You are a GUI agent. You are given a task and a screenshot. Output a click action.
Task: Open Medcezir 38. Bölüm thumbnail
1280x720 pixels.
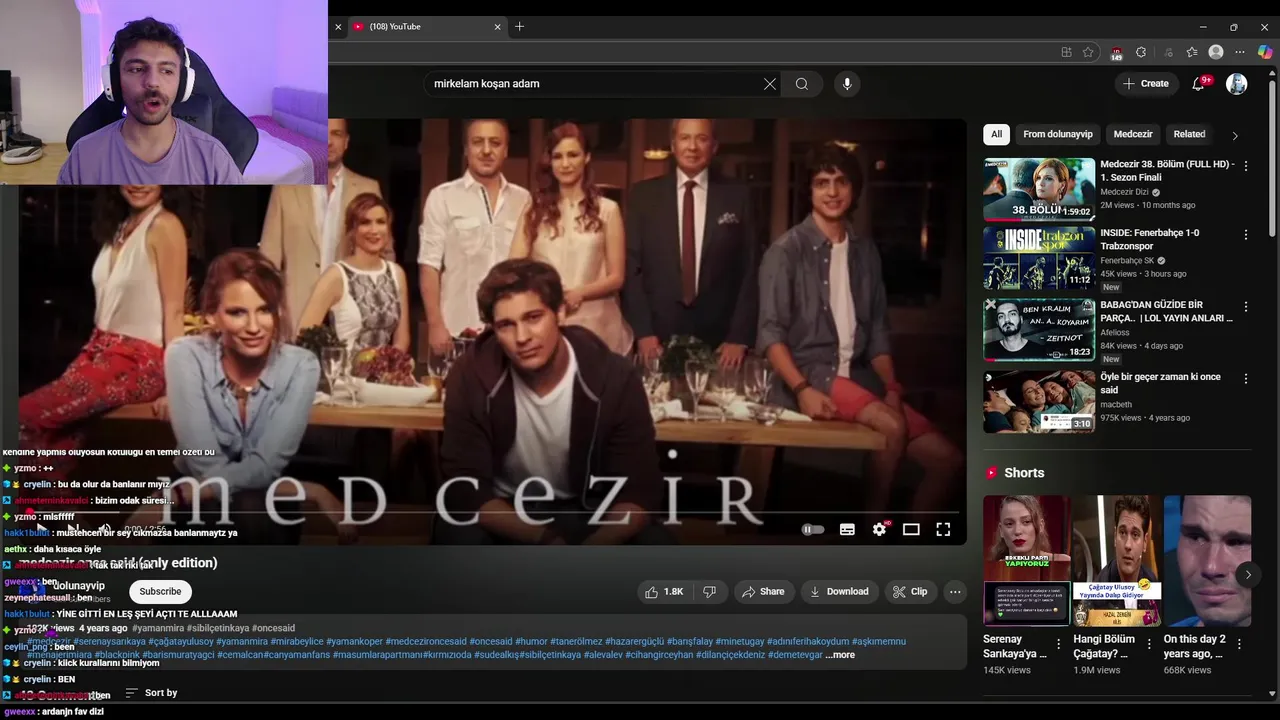click(1039, 189)
